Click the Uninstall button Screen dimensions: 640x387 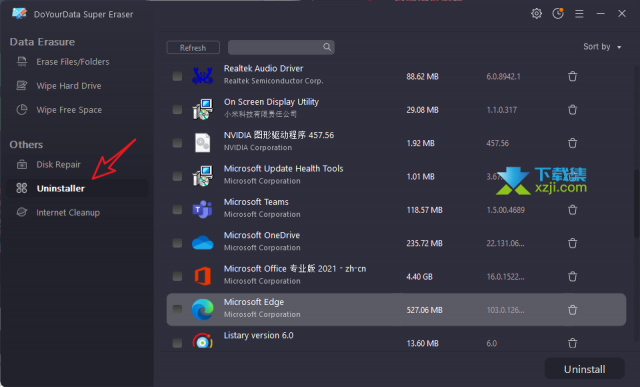(584, 369)
